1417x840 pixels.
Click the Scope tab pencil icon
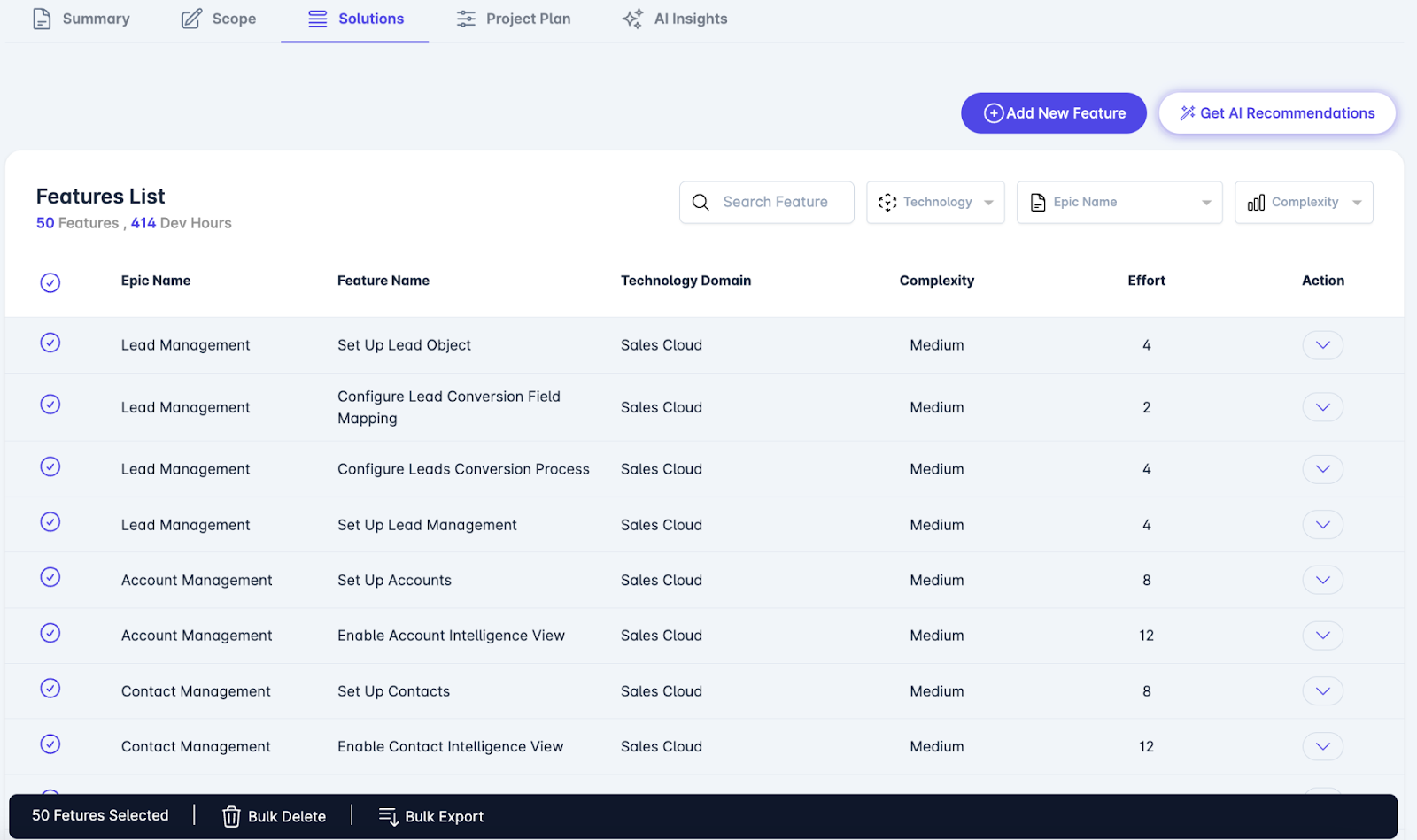click(191, 19)
